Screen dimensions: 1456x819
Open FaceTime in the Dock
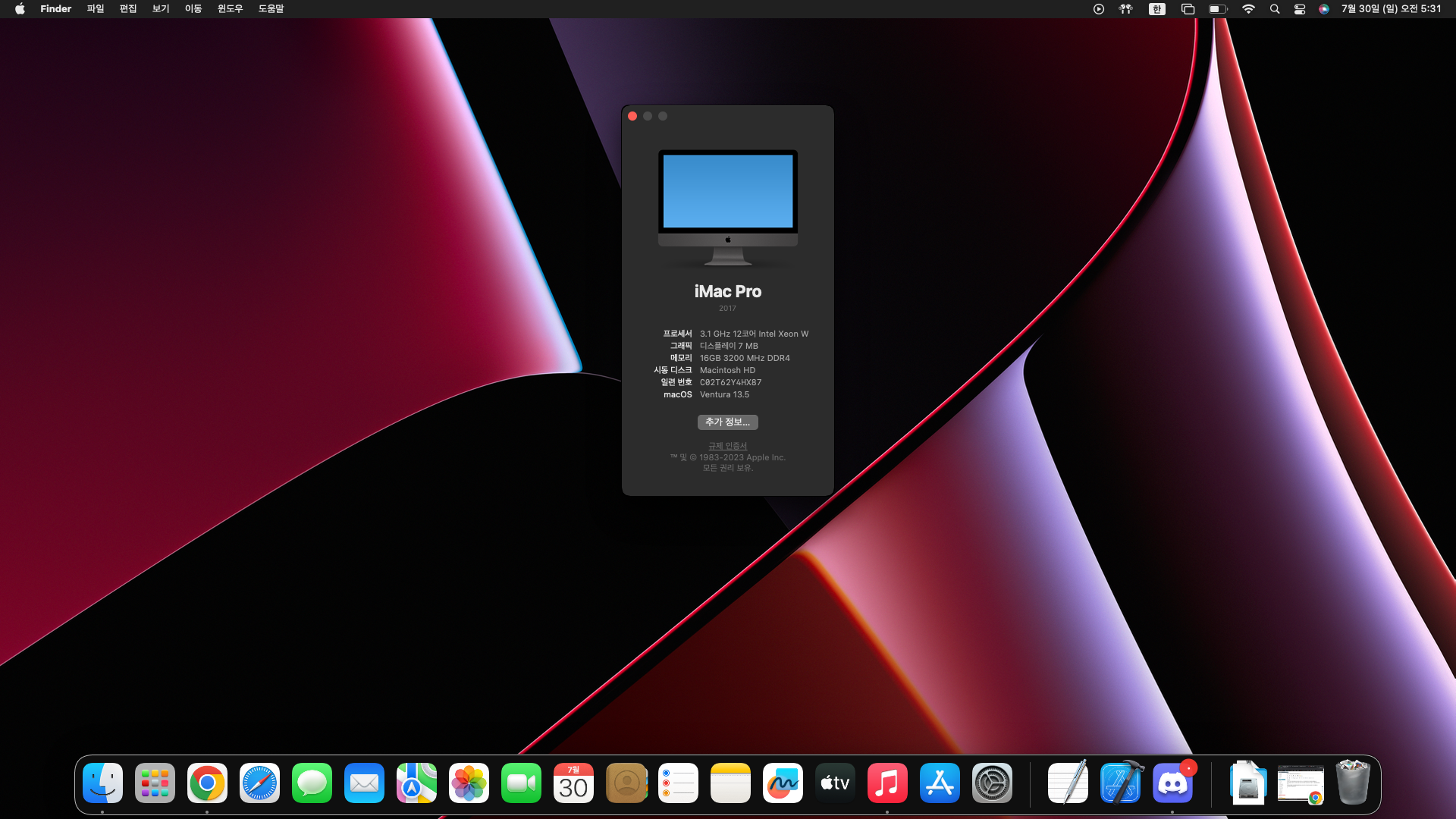pyautogui.click(x=521, y=783)
